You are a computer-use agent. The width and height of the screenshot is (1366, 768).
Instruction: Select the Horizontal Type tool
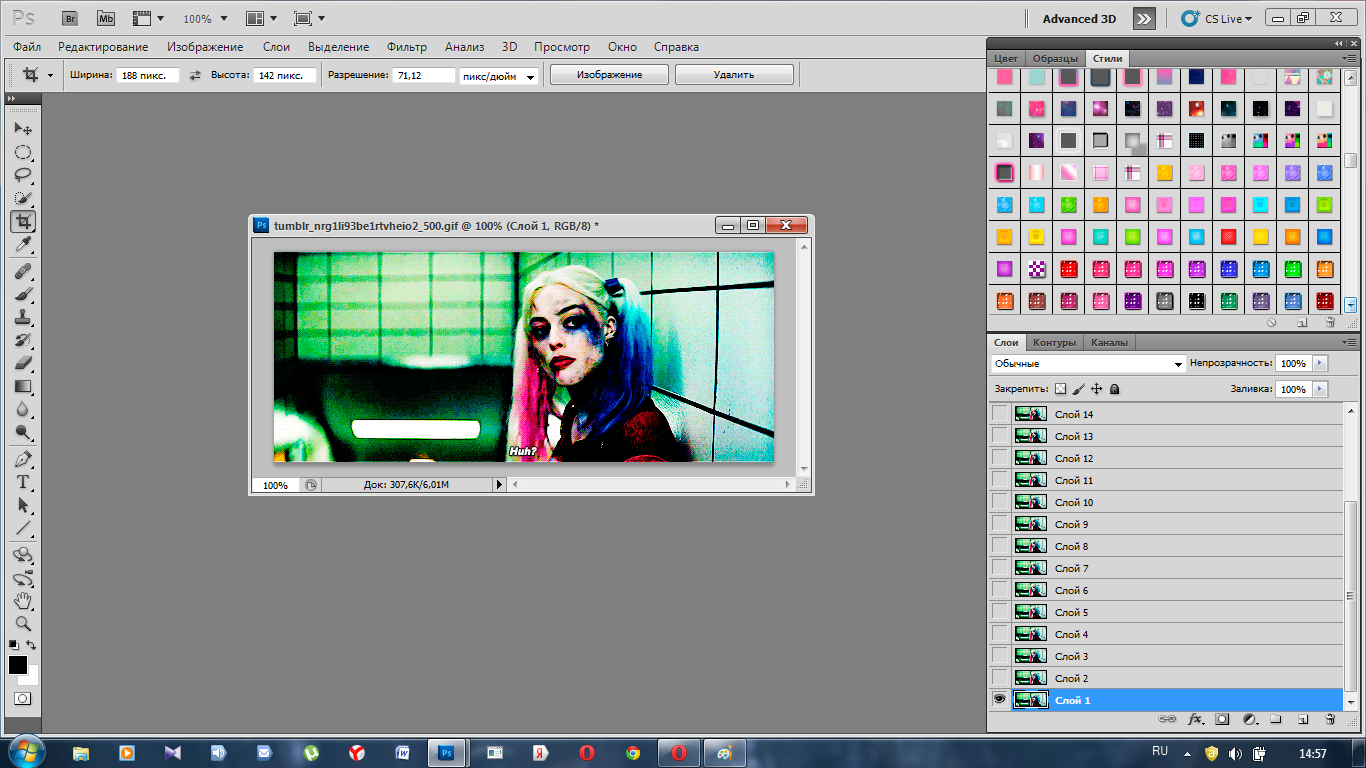[x=23, y=483]
